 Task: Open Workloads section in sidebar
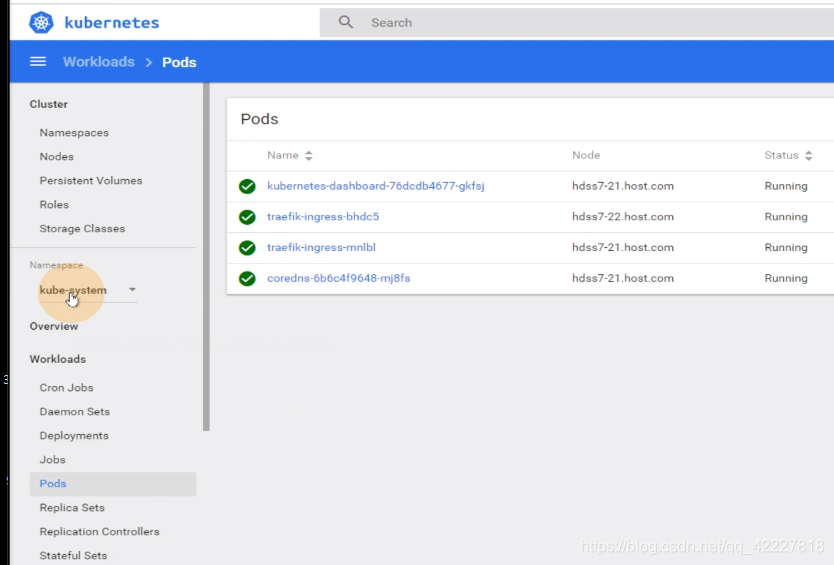tap(57, 359)
